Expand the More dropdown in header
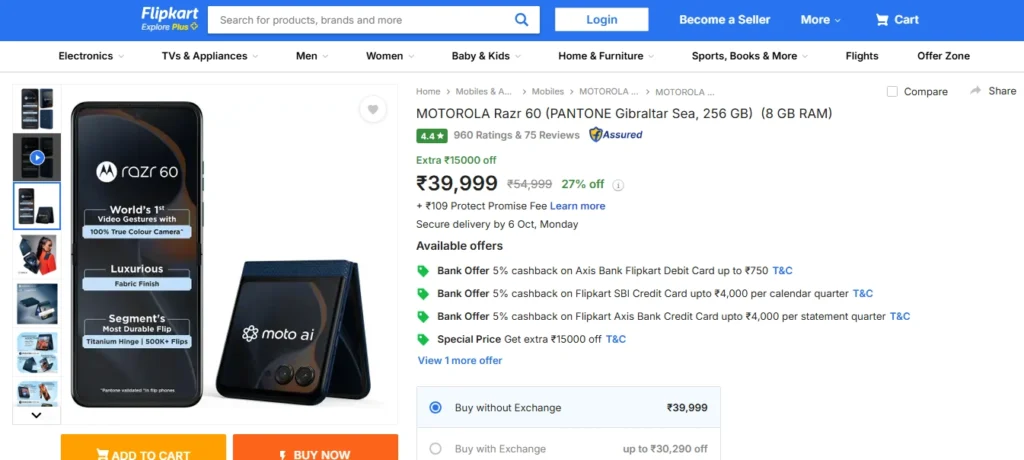The image size is (1024, 460). (x=821, y=20)
